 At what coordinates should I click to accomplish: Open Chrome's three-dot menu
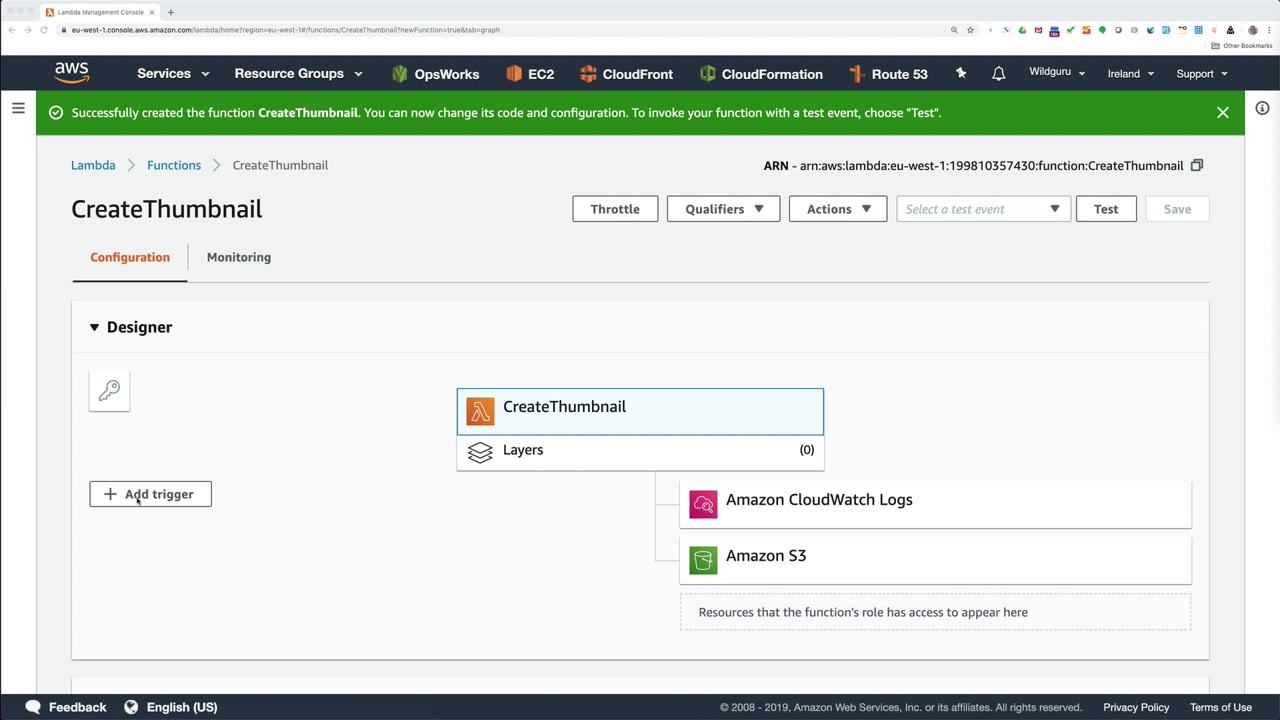coord(1267,30)
